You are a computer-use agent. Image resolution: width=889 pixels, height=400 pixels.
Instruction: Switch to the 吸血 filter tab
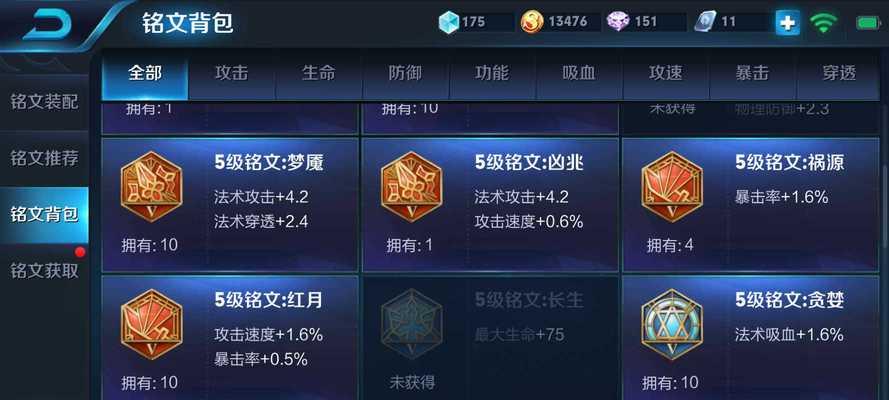click(579, 74)
